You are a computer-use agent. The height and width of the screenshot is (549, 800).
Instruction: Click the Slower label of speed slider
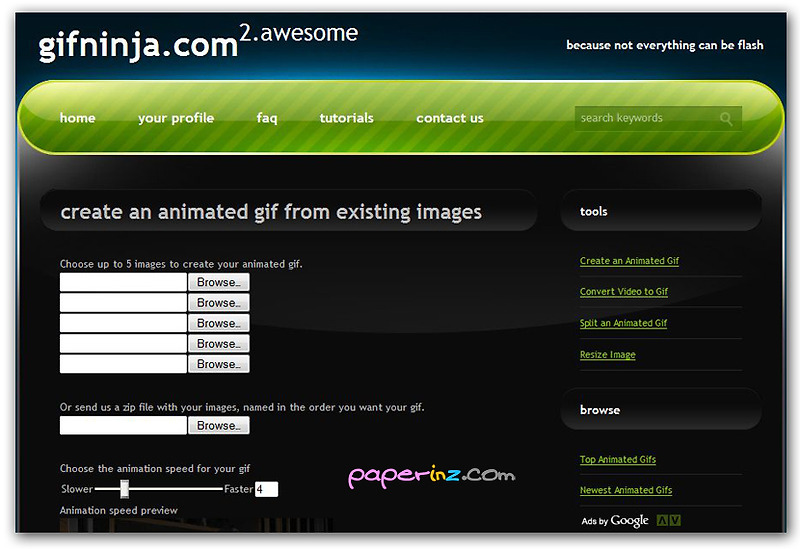coord(77,489)
